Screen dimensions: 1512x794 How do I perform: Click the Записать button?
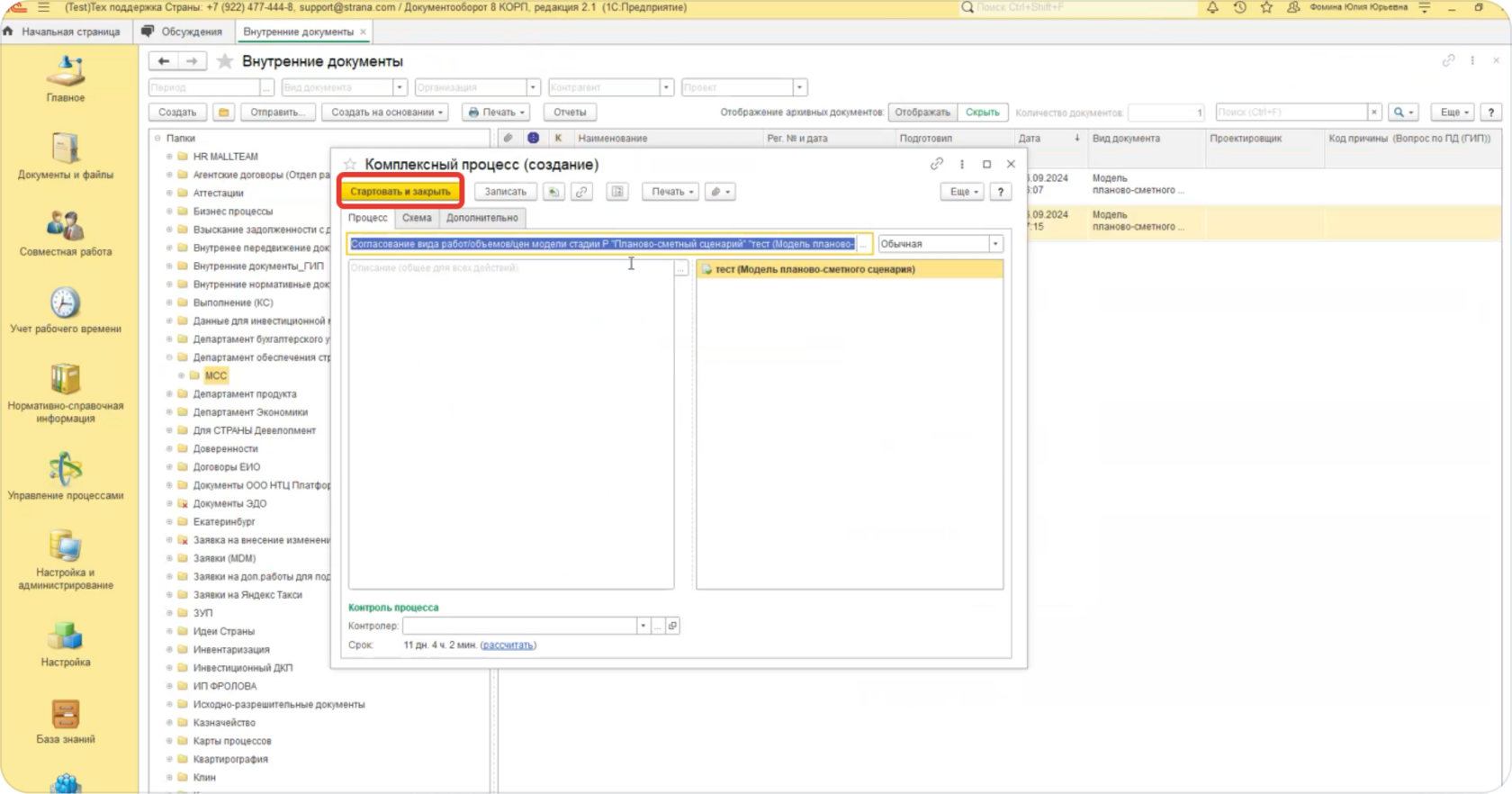coord(505,192)
